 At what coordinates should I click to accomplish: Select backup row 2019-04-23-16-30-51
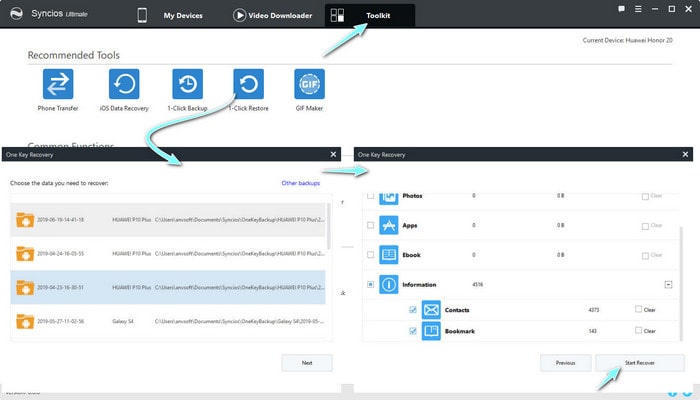[x=168, y=288]
